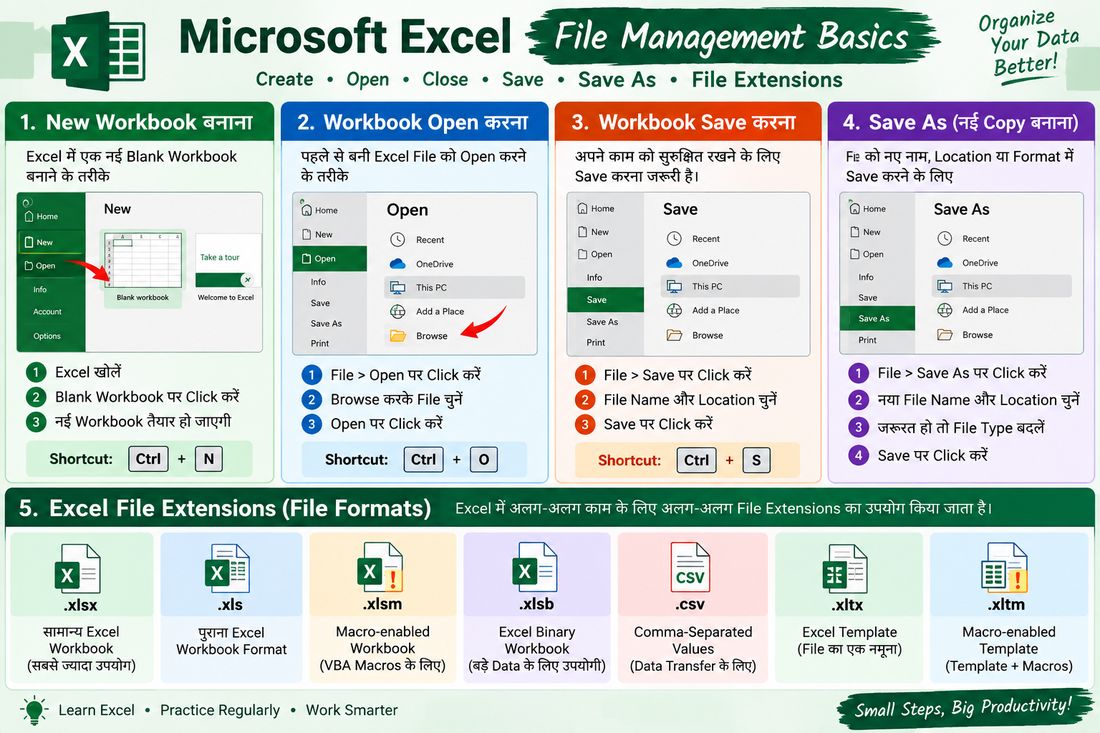Click the This PC icon in Save As screen
This screenshot has height=733, width=1100.
click(x=945, y=286)
